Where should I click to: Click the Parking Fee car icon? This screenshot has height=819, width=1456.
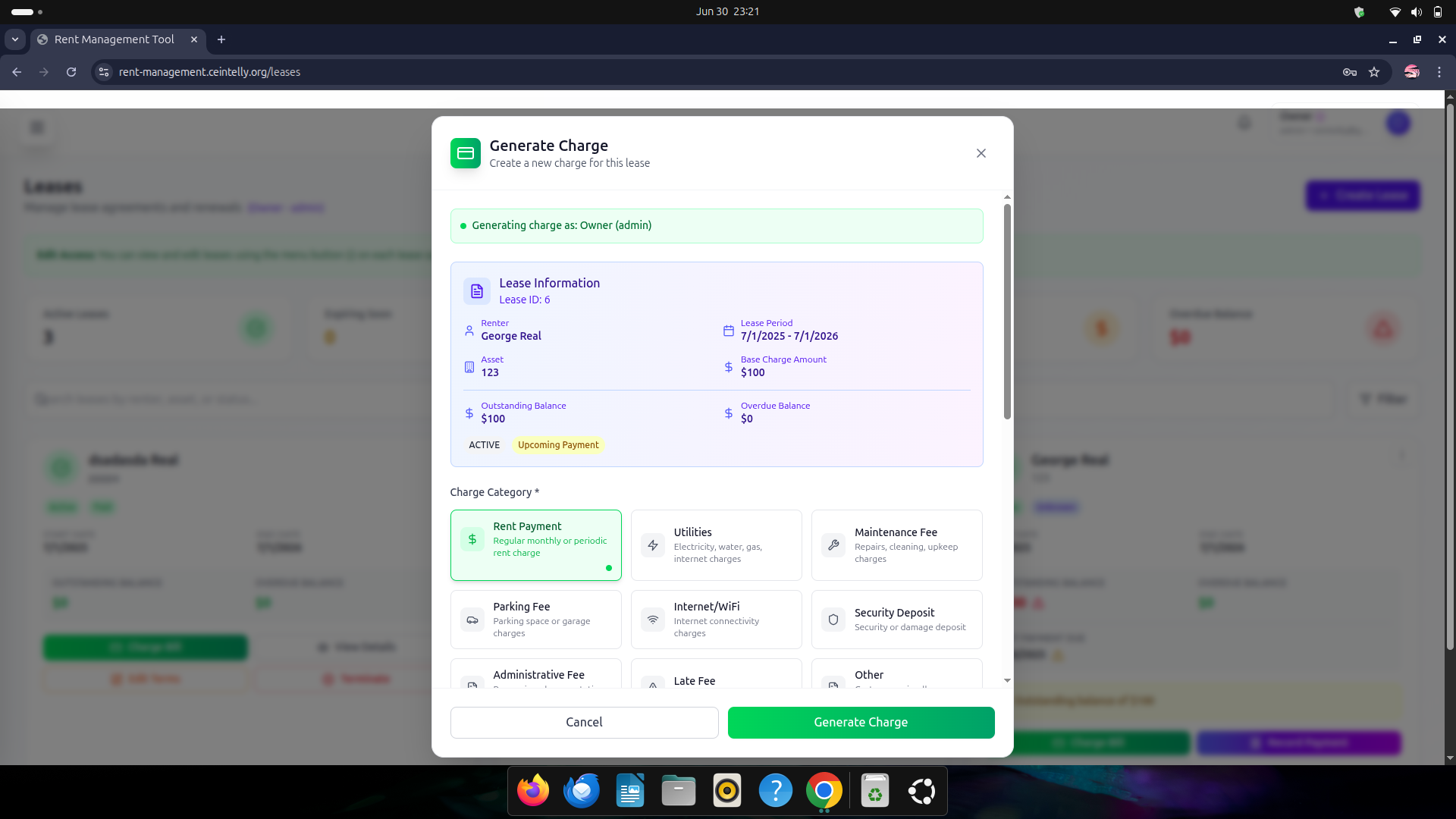pyautogui.click(x=472, y=620)
